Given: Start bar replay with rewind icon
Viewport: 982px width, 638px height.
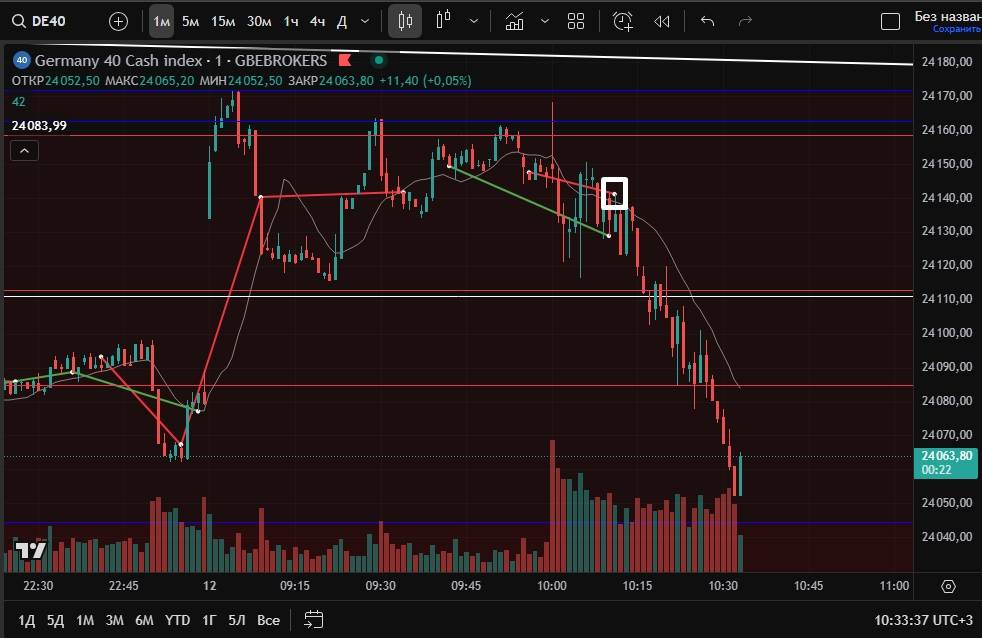Looking at the screenshot, I should (x=661, y=21).
